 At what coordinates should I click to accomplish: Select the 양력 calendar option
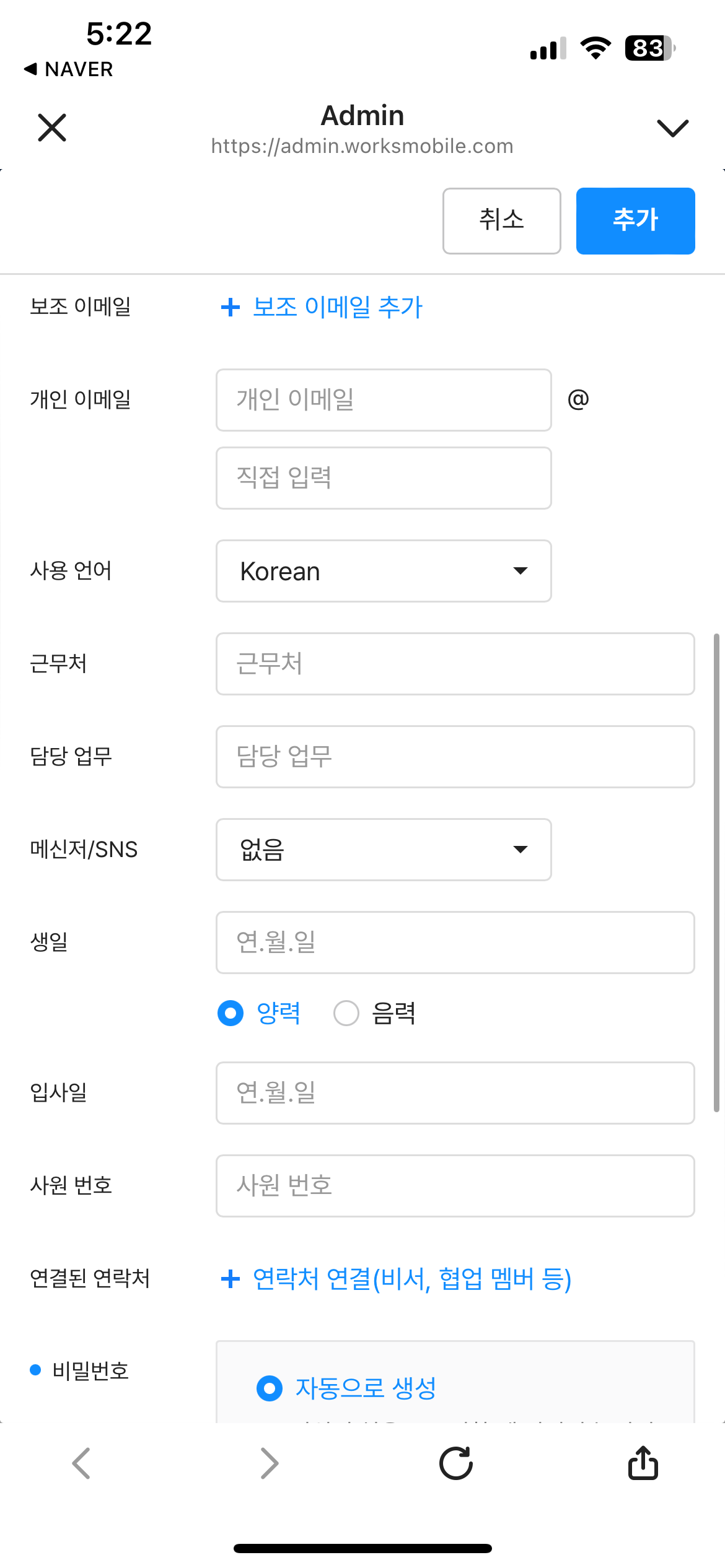coord(229,1014)
